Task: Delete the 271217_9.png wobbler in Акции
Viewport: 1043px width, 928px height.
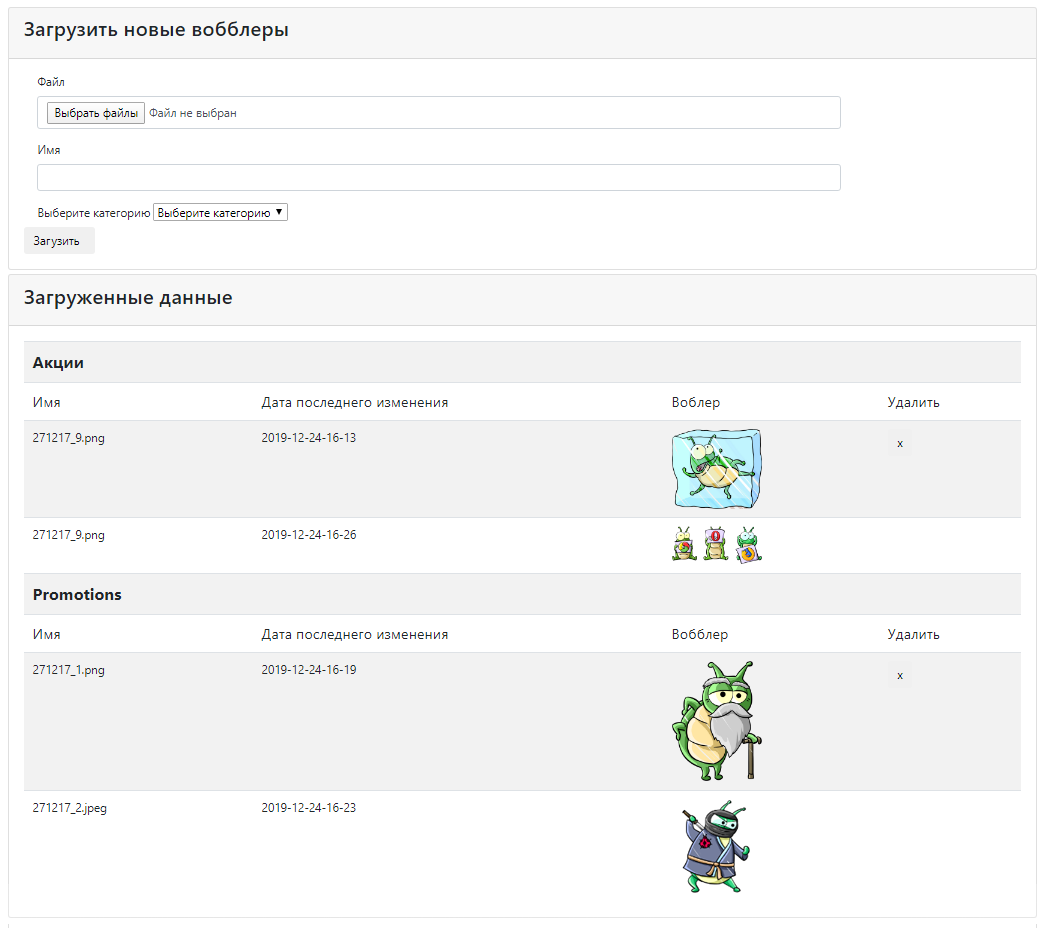Action: coord(900,443)
